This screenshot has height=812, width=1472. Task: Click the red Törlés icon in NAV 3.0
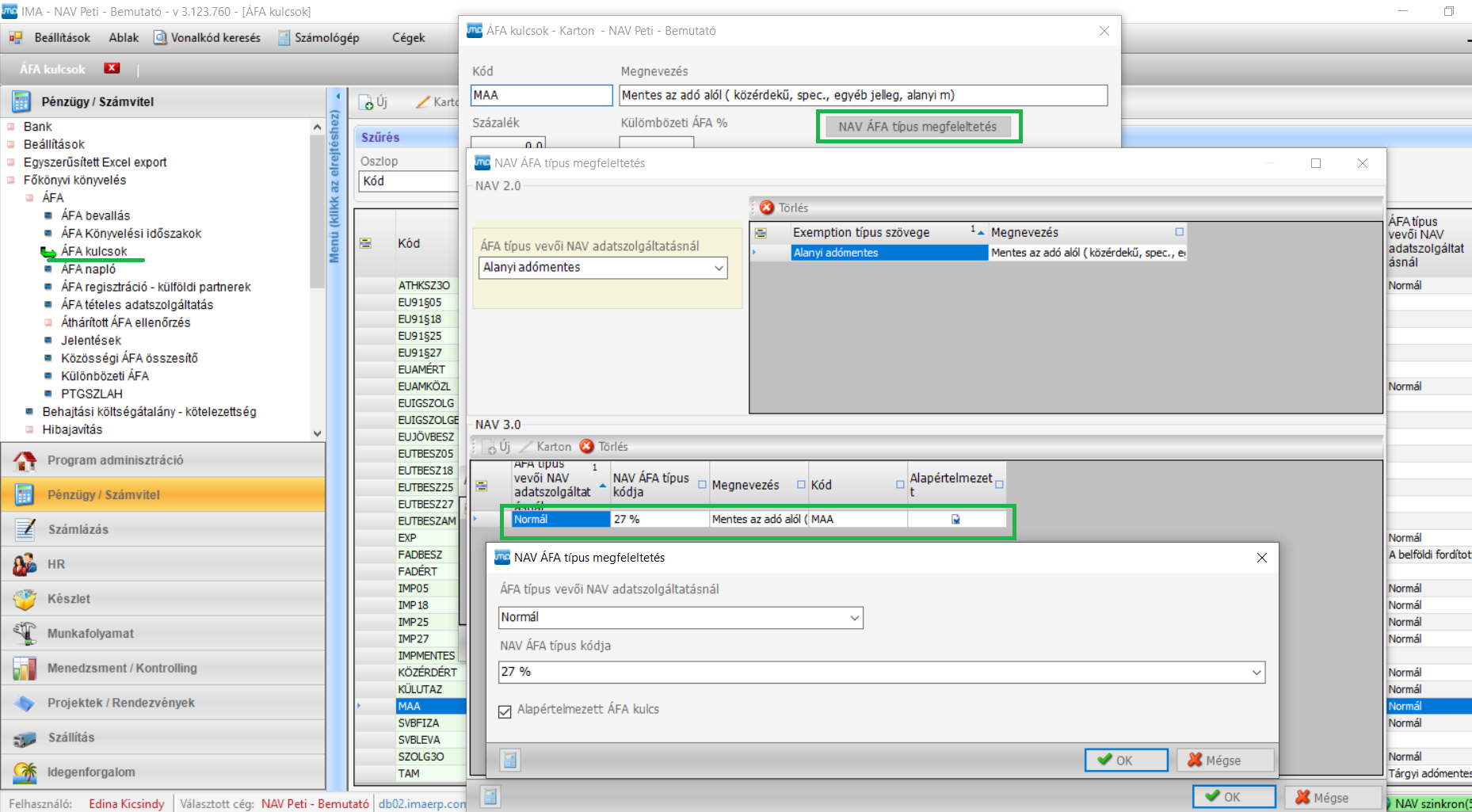click(x=586, y=447)
